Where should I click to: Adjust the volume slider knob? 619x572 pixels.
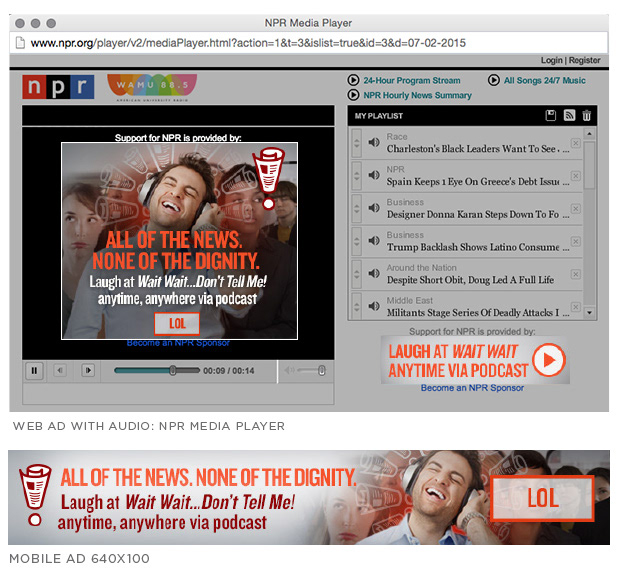click(321, 370)
